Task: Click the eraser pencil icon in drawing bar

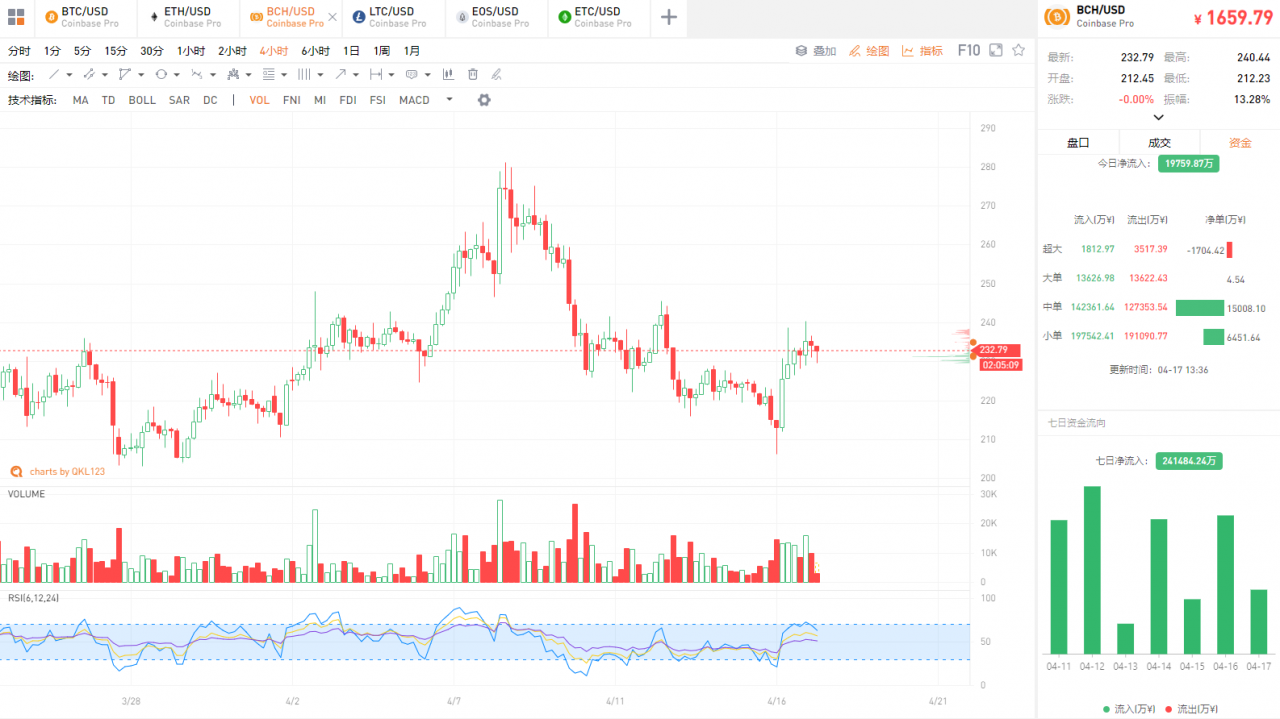Action: coord(496,75)
